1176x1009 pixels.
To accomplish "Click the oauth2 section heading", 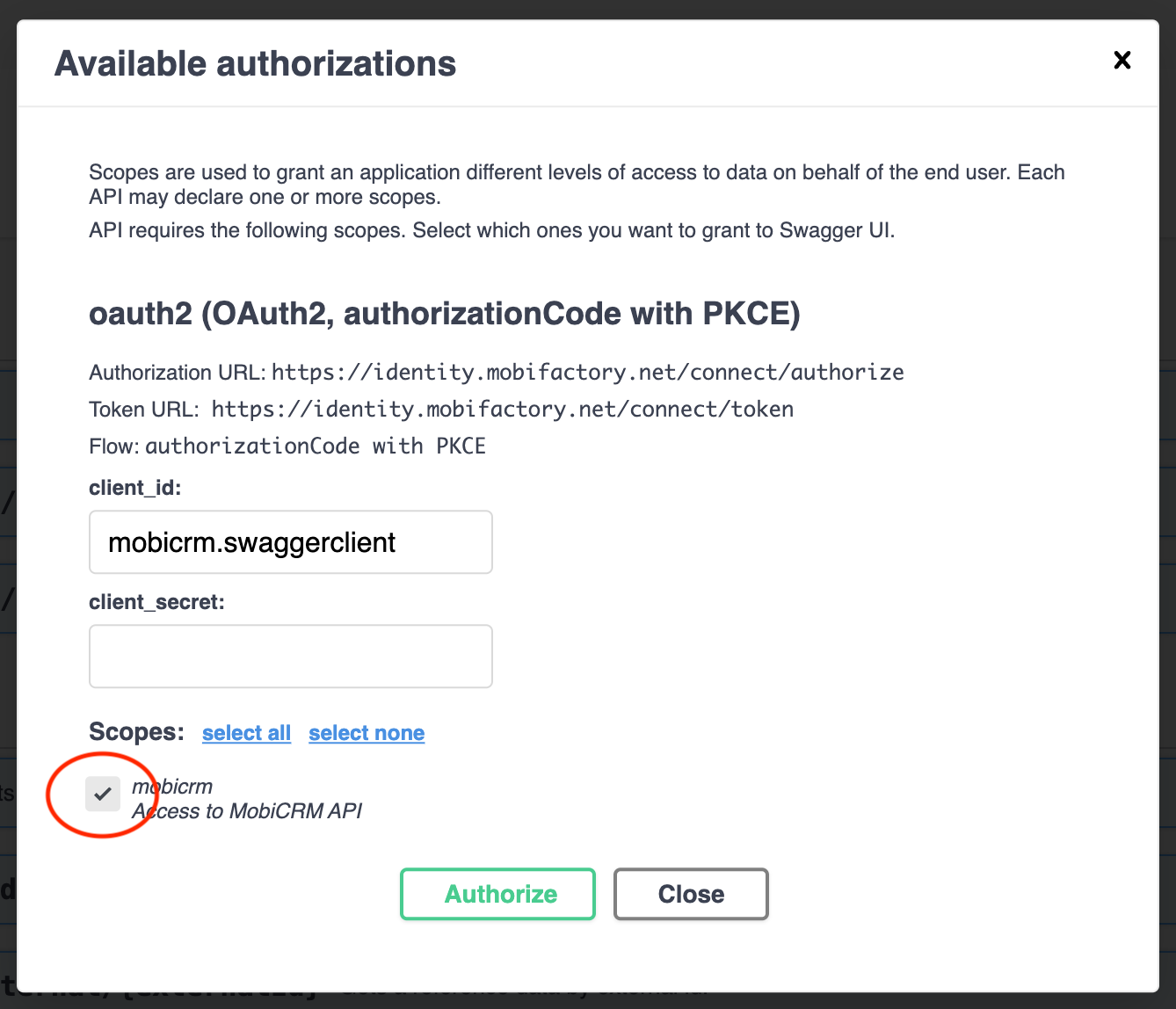I will [444, 314].
